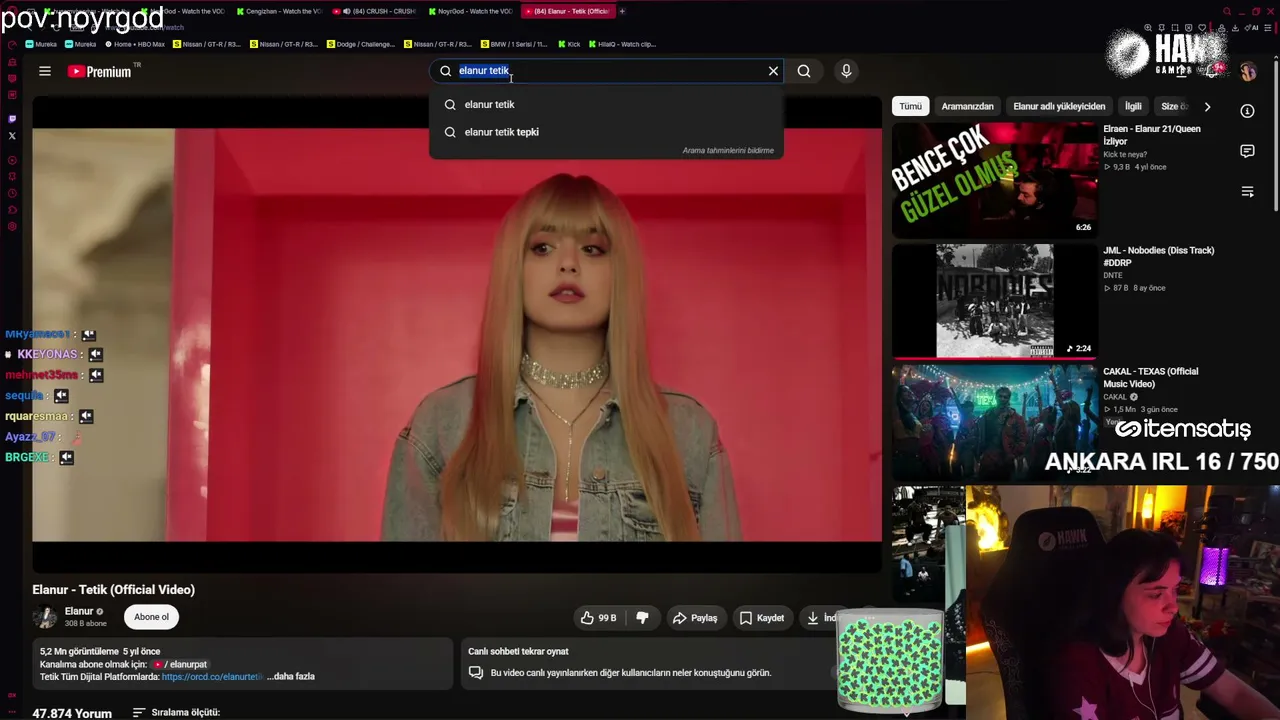This screenshot has width=1280, height=720.
Task: Select the 'İlgili' filter chip
Action: click(1133, 106)
